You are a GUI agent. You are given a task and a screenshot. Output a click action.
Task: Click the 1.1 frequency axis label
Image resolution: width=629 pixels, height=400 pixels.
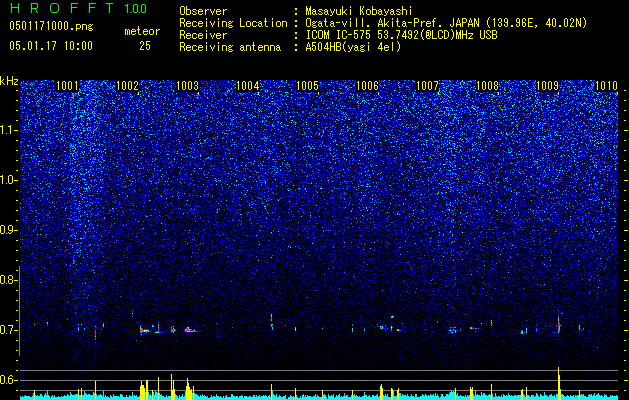[8, 130]
